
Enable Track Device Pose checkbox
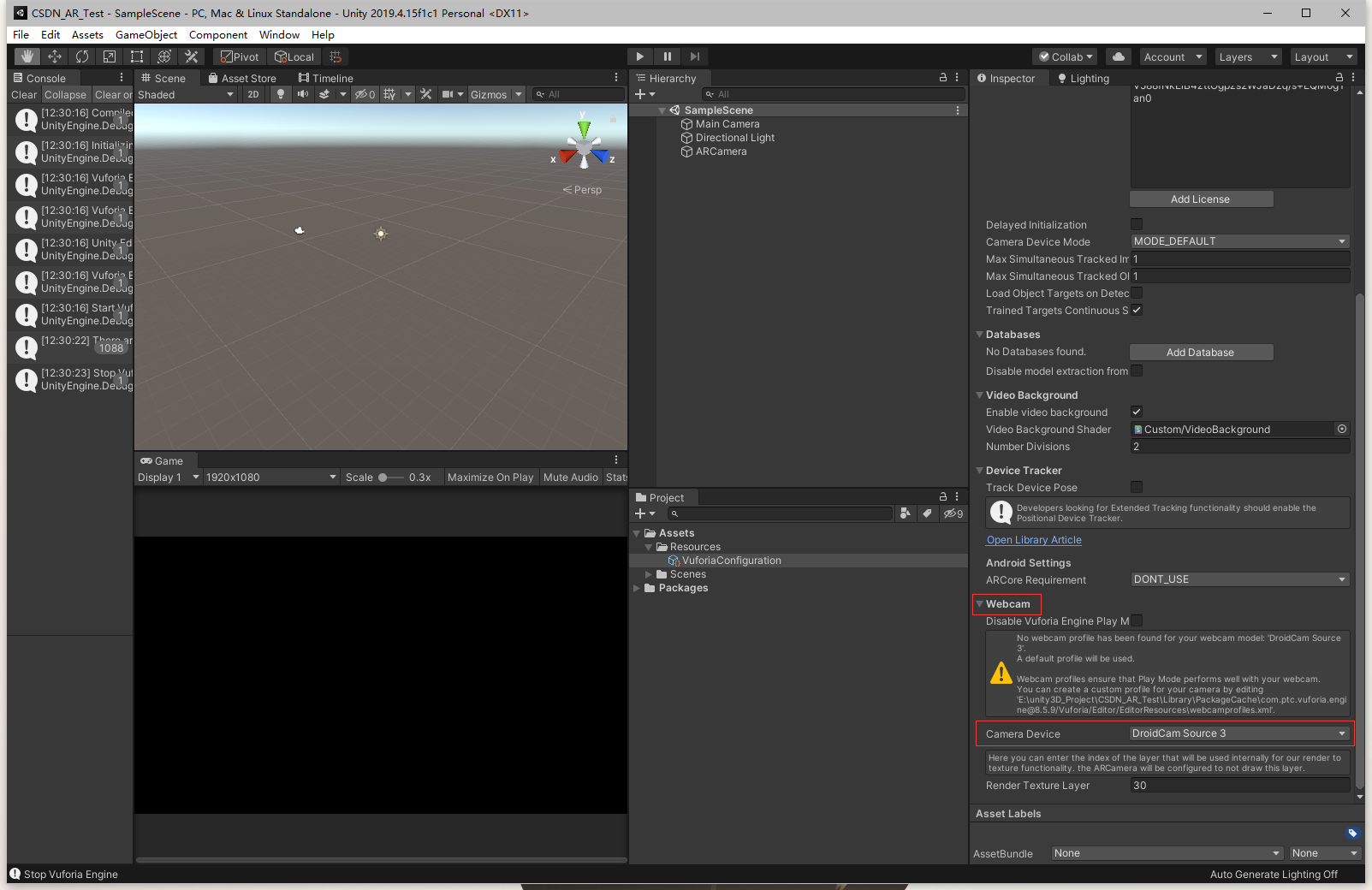click(1137, 487)
